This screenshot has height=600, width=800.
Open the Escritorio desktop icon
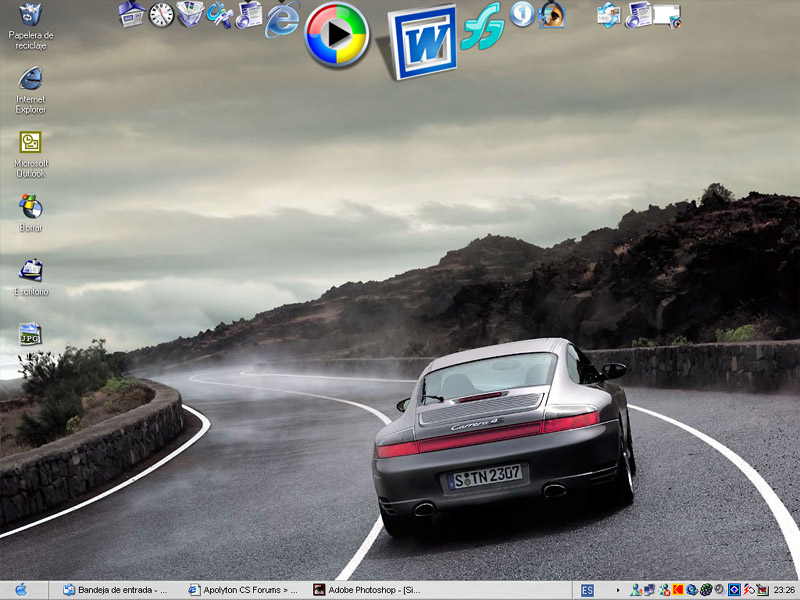click(x=31, y=270)
